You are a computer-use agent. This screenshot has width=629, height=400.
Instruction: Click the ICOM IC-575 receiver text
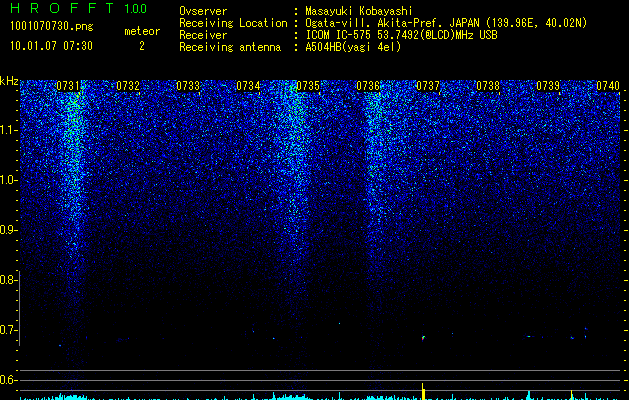point(401,35)
